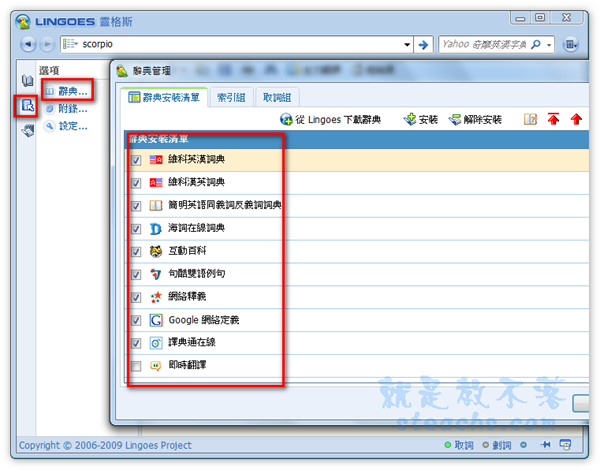Run the lookup with the blue arrow
The height and width of the screenshot is (470, 600).
pos(423,45)
